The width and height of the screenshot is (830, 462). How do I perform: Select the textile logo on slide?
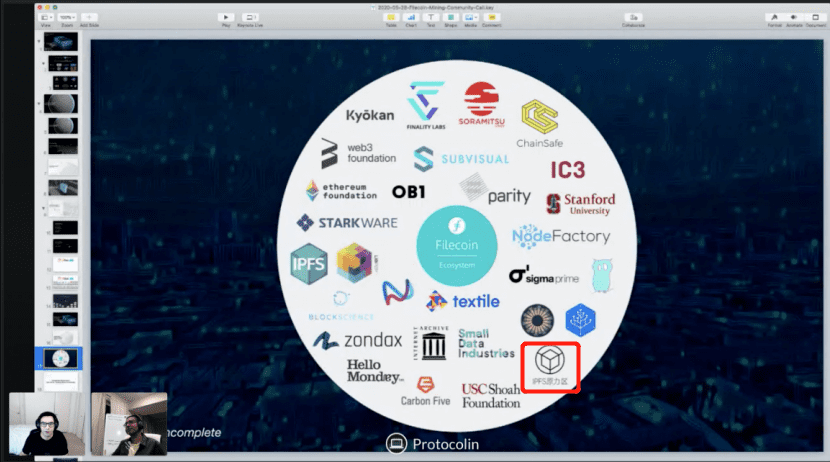click(463, 301)
